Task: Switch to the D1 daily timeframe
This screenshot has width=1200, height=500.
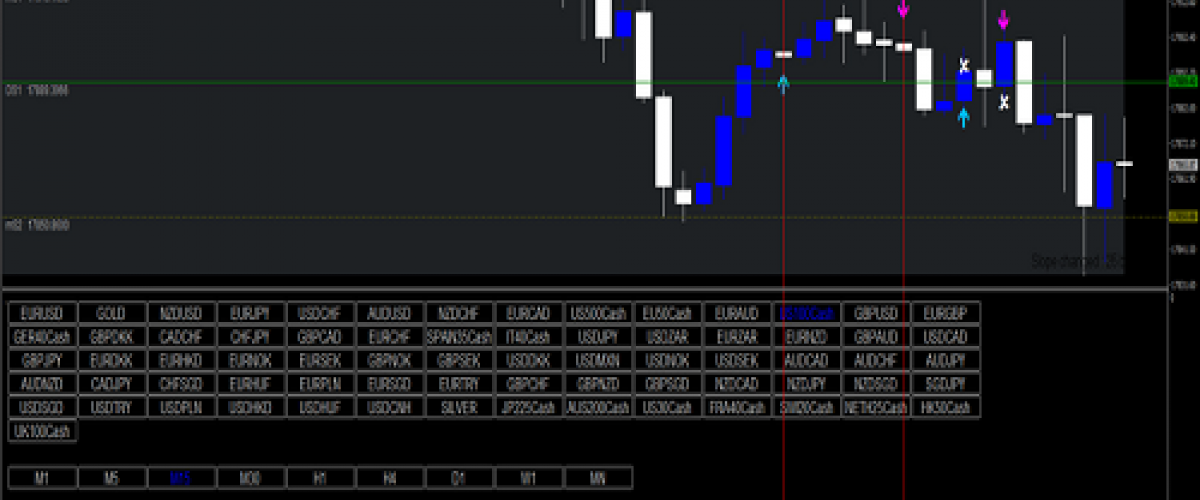Action: coord(460,478)
